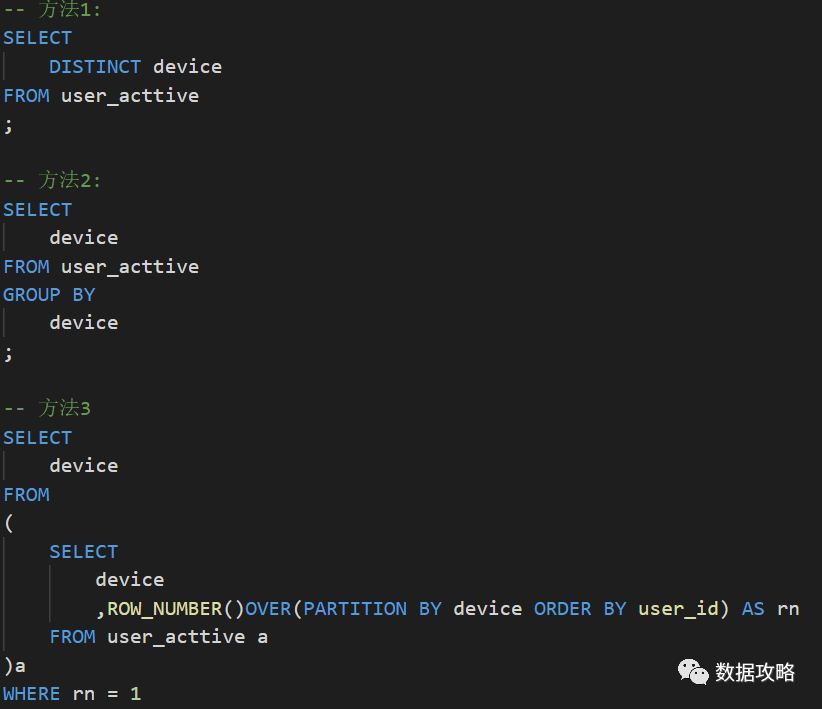The image size is (822, 709).
Task: Click the number 1 in the WHERE condition
Action: [135, 693]
